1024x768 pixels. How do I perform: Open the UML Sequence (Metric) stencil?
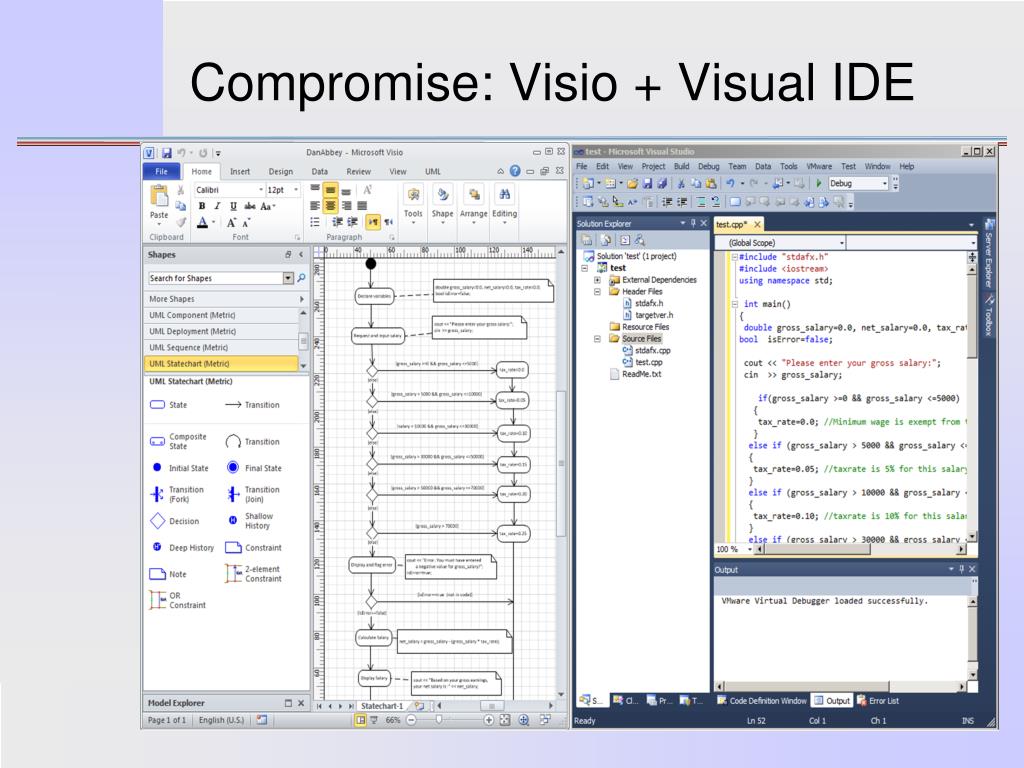tap(221, 347)
